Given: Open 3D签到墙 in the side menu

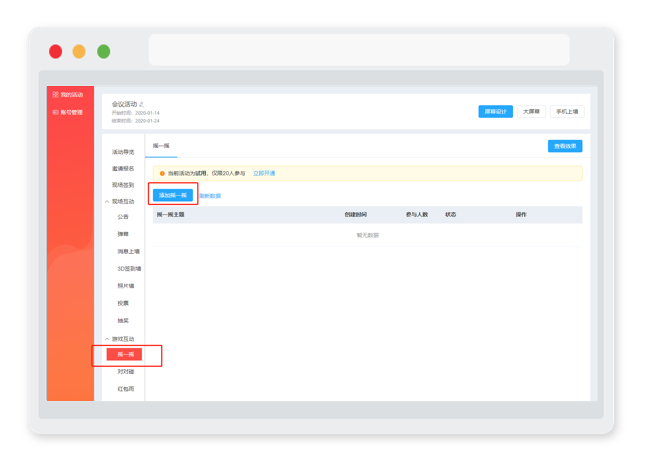Looking at the screenshot, I should 129,269.
